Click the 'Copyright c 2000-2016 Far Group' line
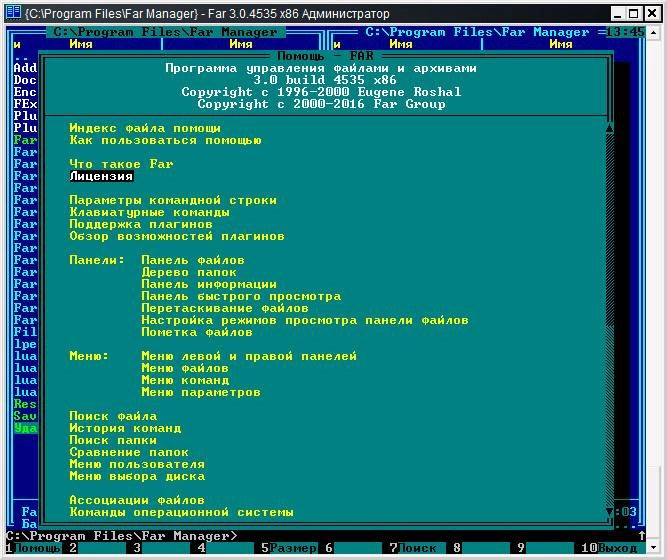This screenshot has height=560, width=667. [321, 104]
